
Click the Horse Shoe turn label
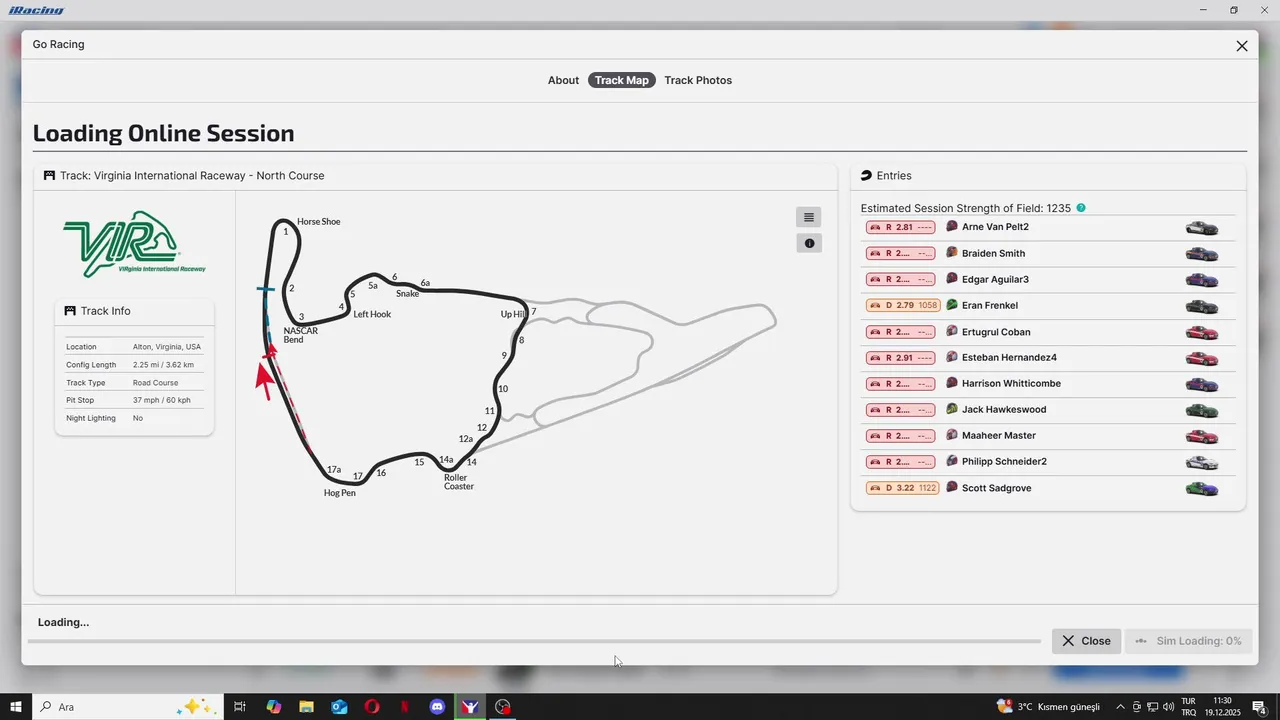point(319,222)
